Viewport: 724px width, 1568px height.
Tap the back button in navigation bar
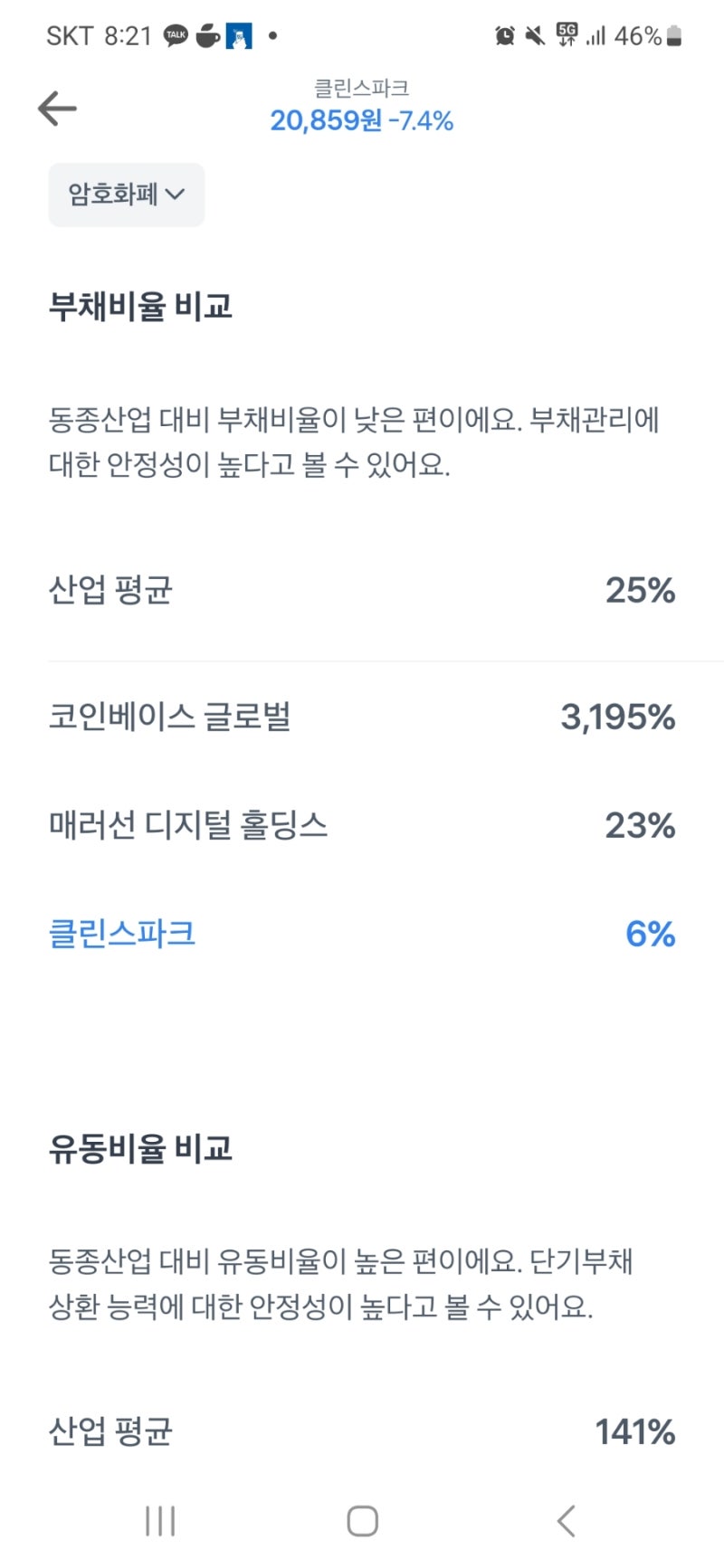tap(567, 1521)
